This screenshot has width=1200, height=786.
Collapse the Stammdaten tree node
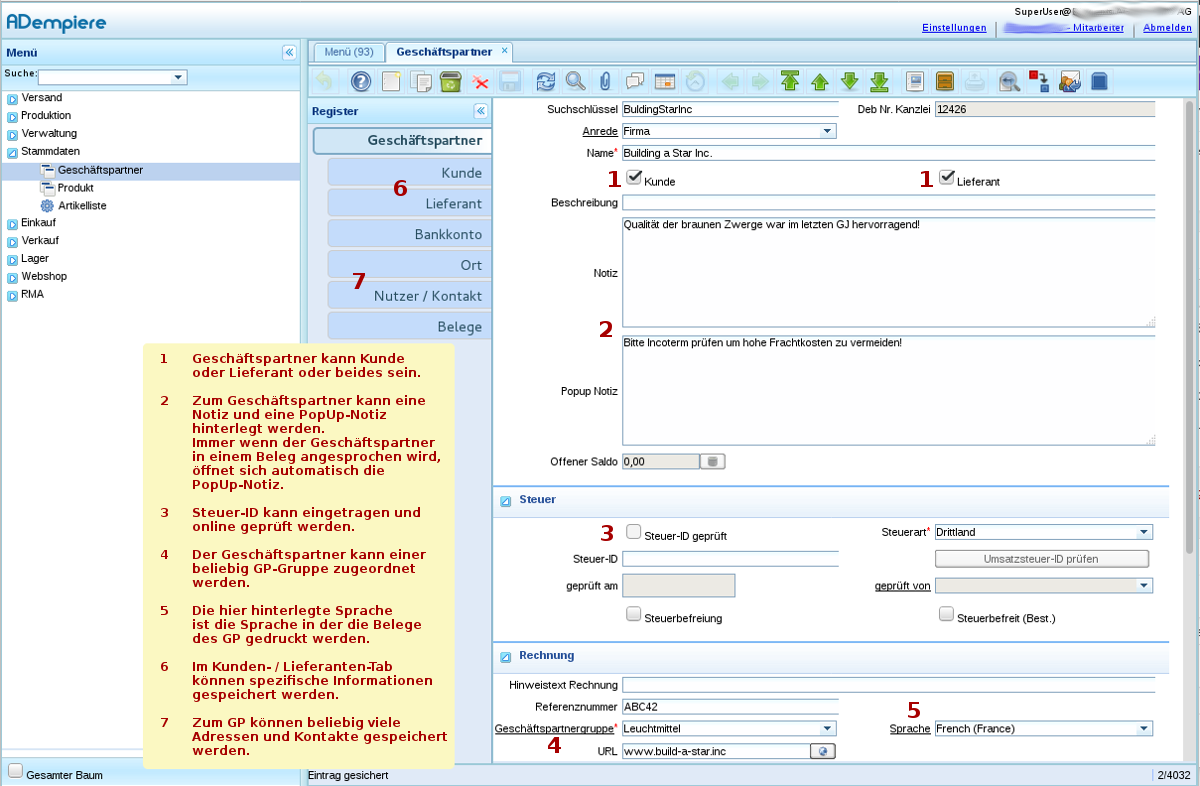click(x=12, y=152)
